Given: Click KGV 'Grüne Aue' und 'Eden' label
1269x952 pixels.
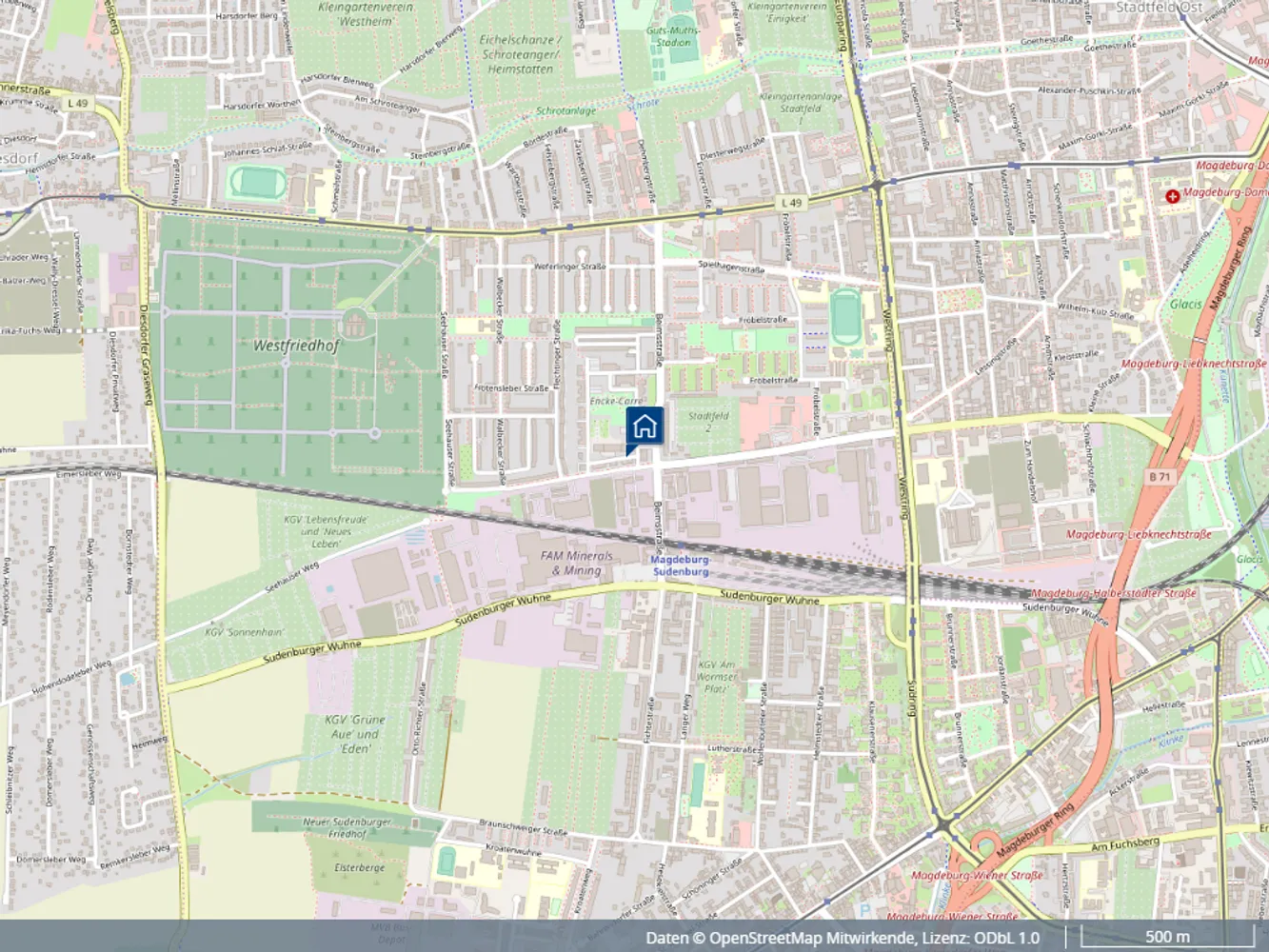Looking at the screenshot, I should click(x=355, y=734).
